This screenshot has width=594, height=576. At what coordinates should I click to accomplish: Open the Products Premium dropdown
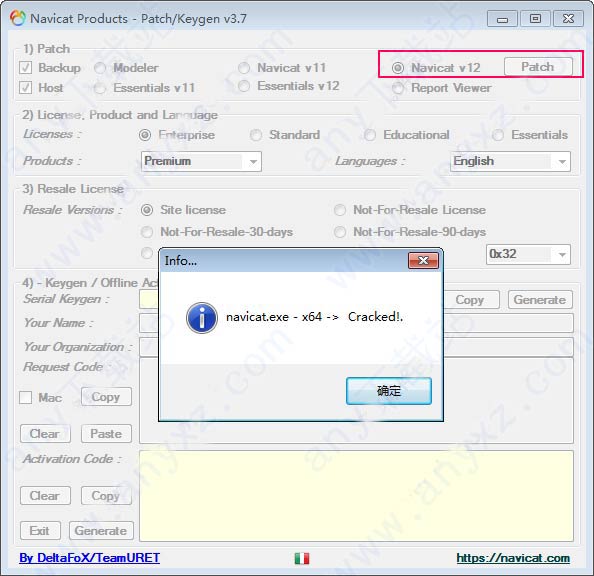[x=201, y=161]
